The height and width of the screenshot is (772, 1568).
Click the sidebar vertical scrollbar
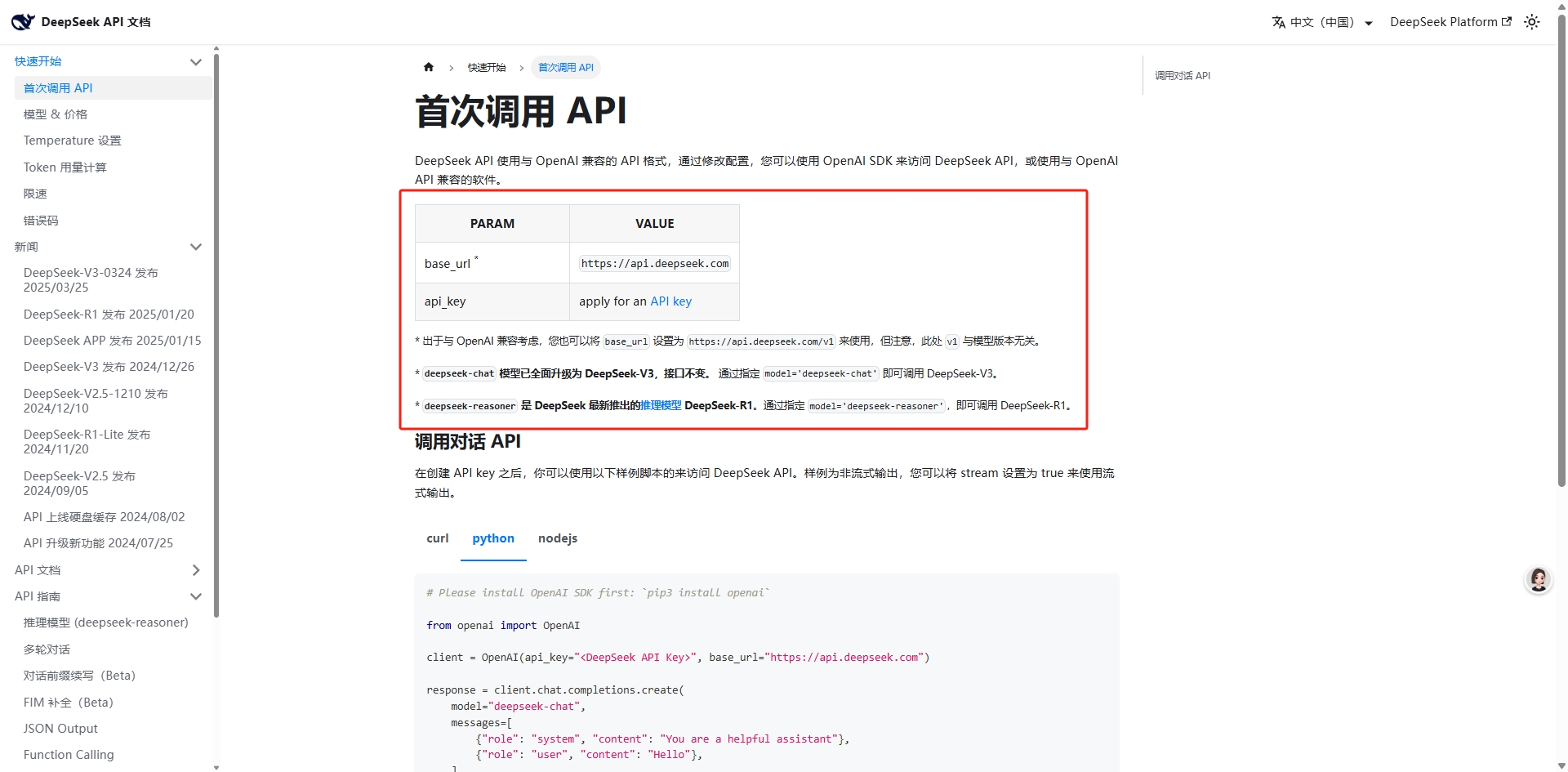[216, 335]
